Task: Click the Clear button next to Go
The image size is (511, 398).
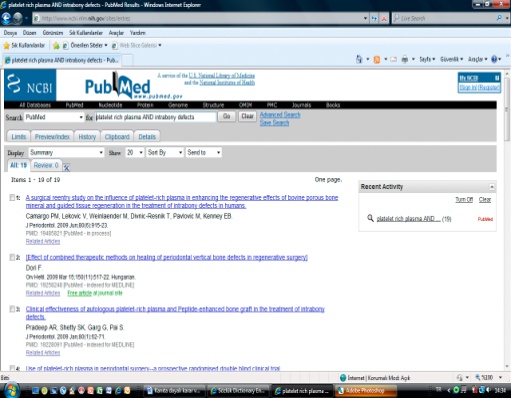Action: [x=247, y=116]
